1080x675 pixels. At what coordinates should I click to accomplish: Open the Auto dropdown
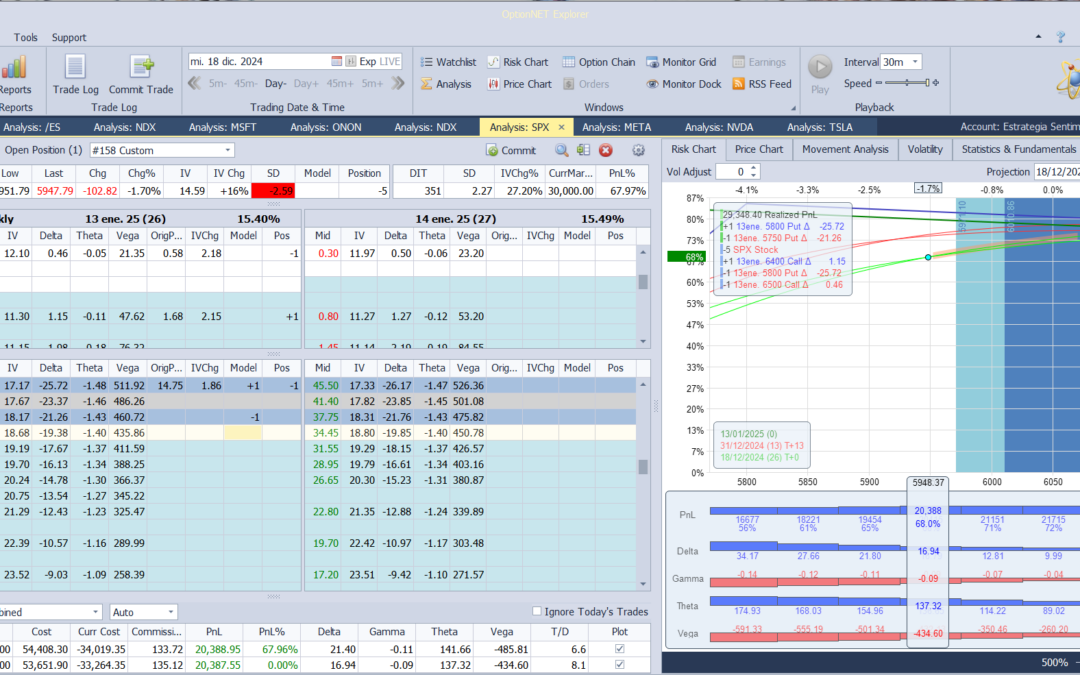point(170,612)
